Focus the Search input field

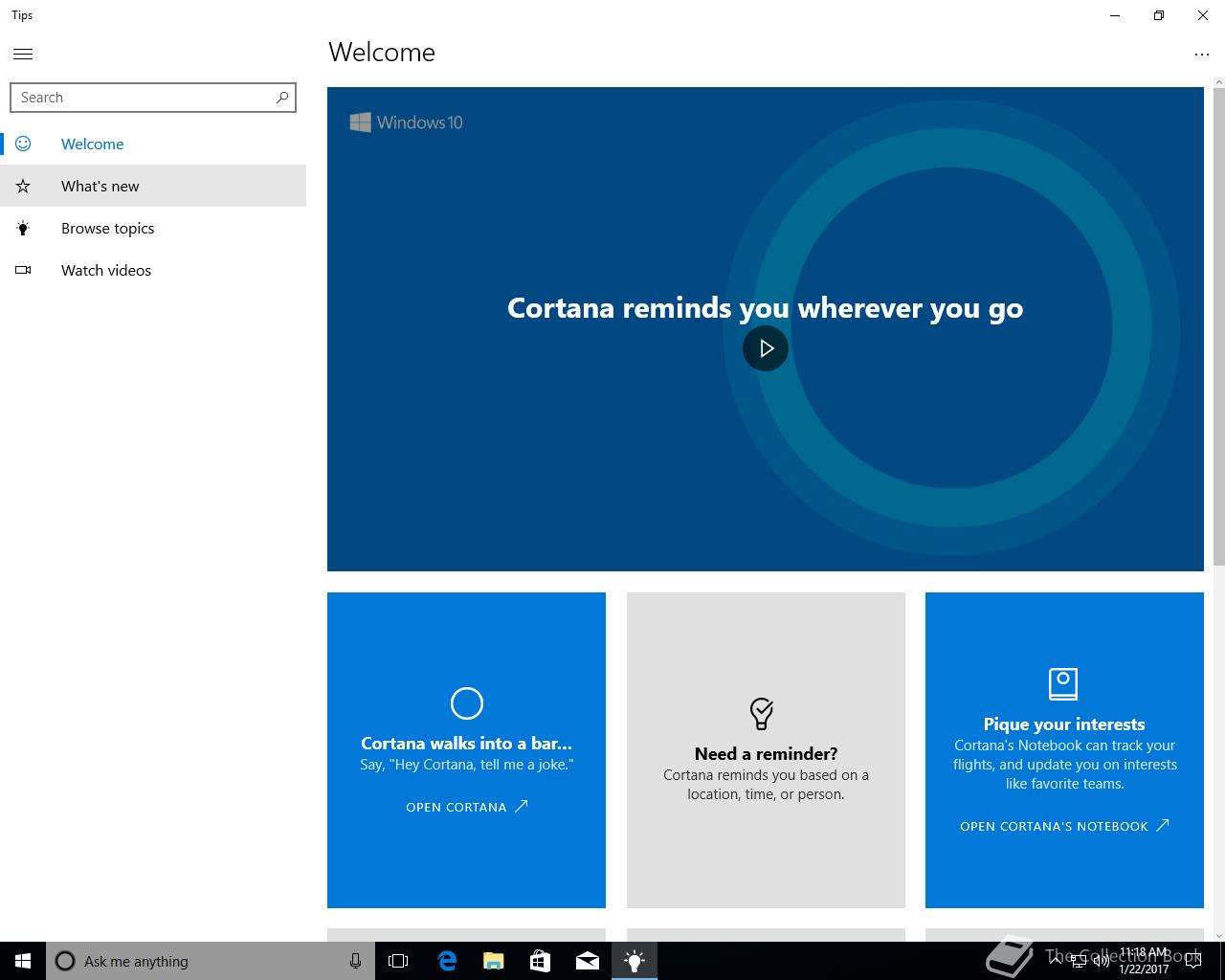coord(153,98)
